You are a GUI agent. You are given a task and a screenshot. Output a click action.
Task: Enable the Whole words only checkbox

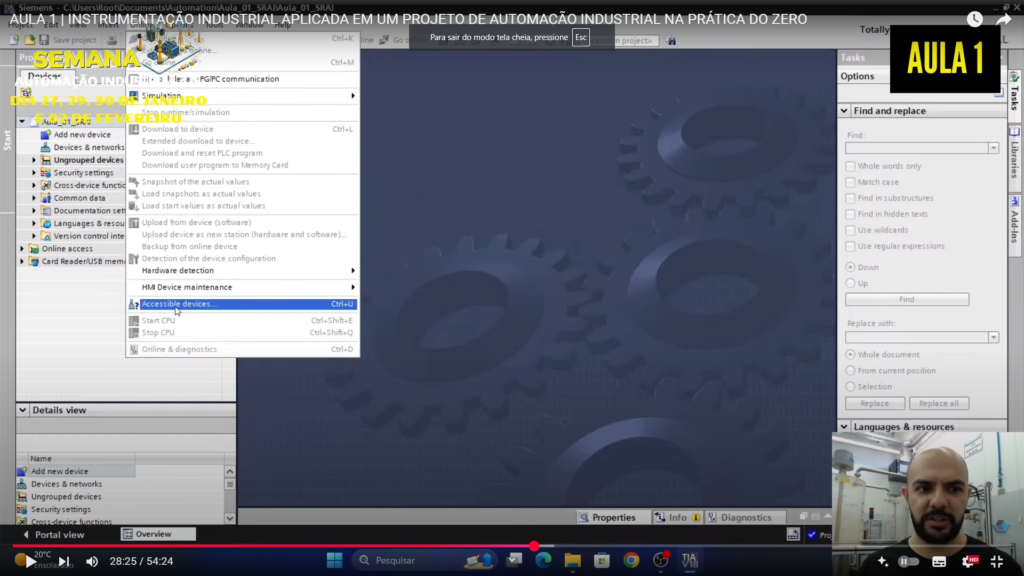pos(850,167)
